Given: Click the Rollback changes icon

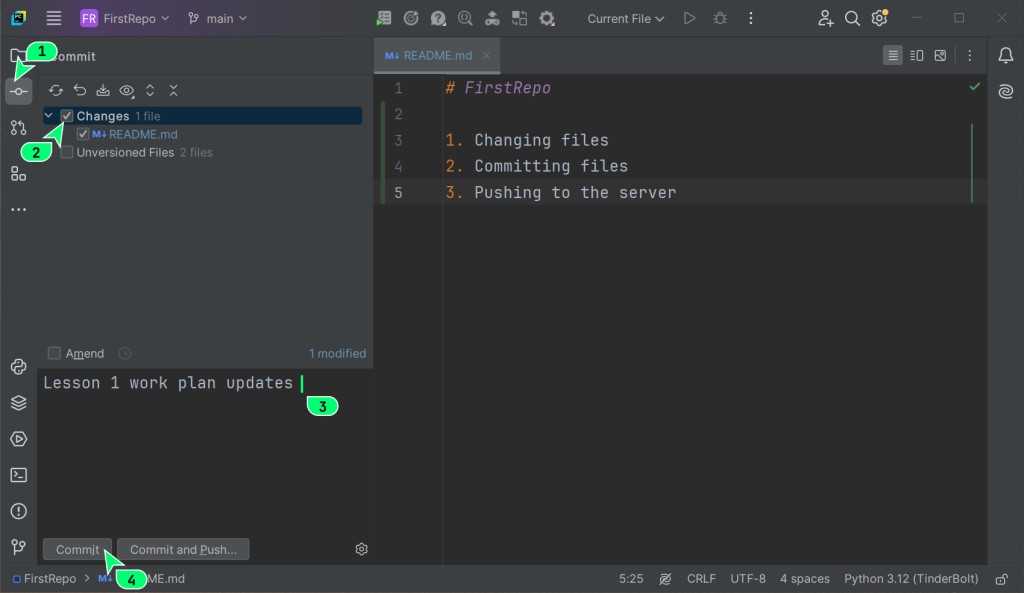Looking at the screenshot, I should pyautogui.click(x=80, y=90).
